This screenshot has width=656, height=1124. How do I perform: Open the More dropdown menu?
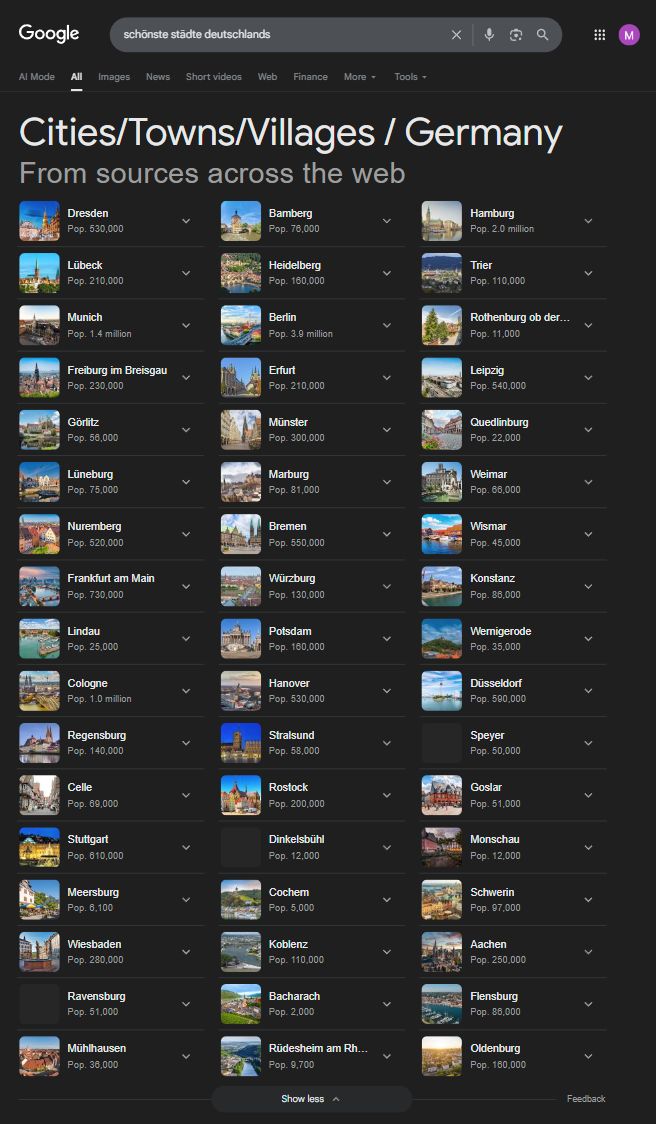pyautogui.click(x=360, y=77)
